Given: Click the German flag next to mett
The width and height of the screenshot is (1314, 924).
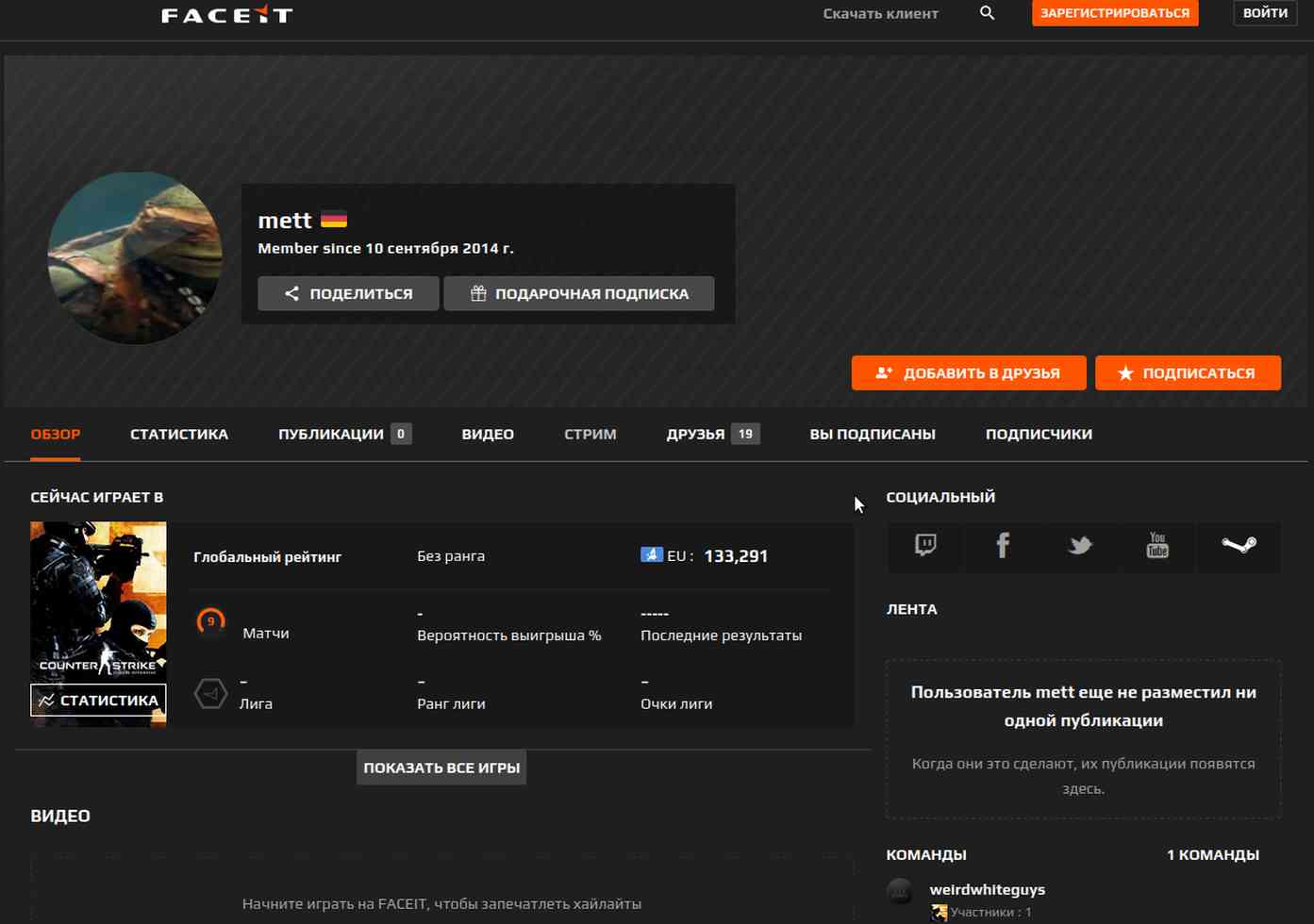Looking at the screenshot, I should coord(334,220).
